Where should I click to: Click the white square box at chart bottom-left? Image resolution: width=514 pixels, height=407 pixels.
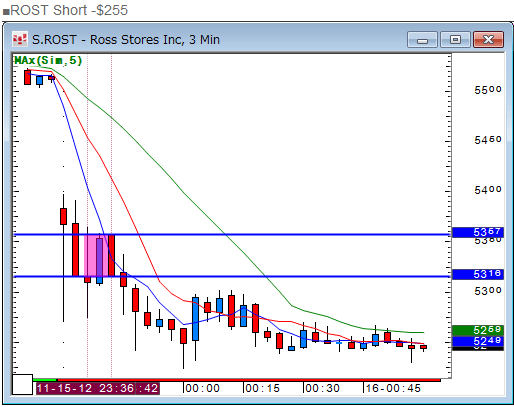point(22,384)
